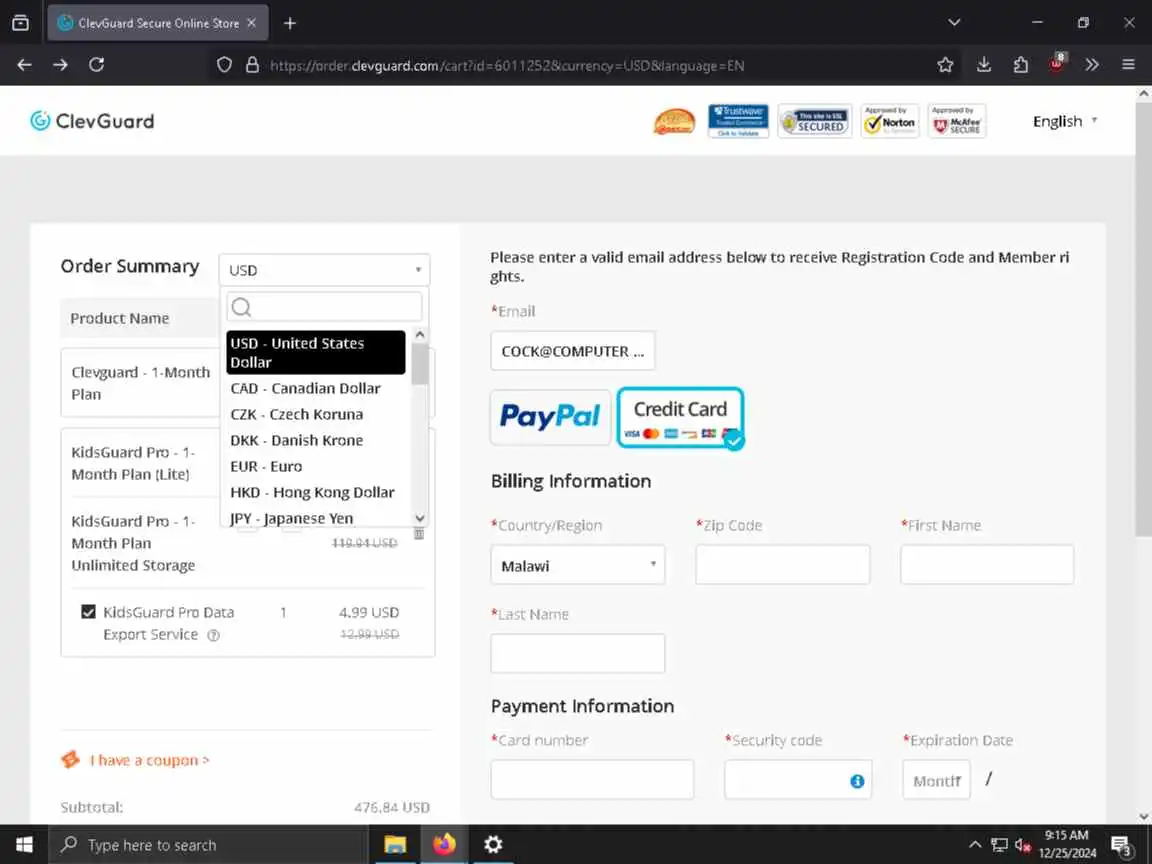Click the First Name field
This screenshot has height=864, width=1152.
coord(987,565)
